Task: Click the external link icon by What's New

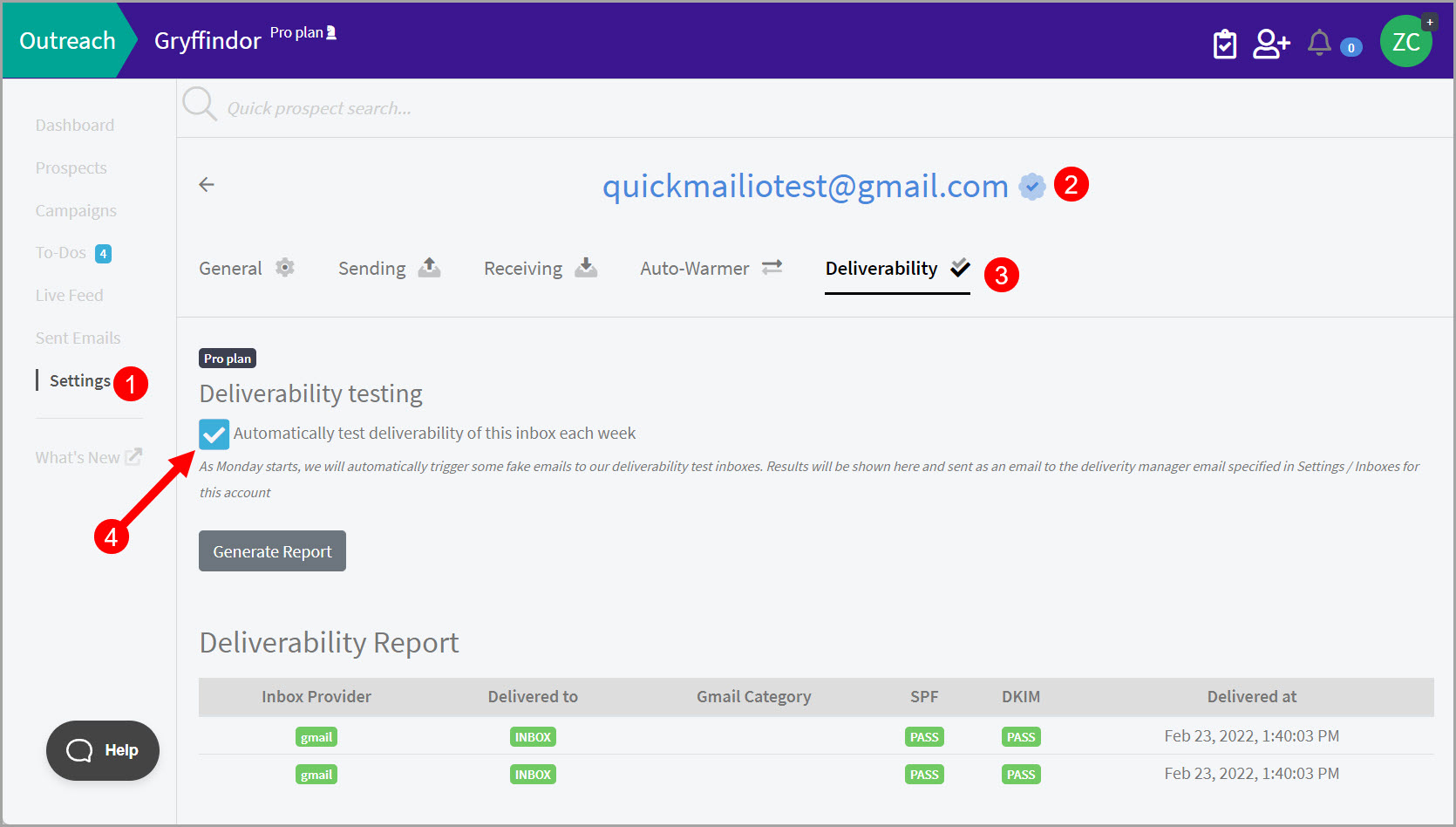Action: pyautogui.click(x=133, y=456)
